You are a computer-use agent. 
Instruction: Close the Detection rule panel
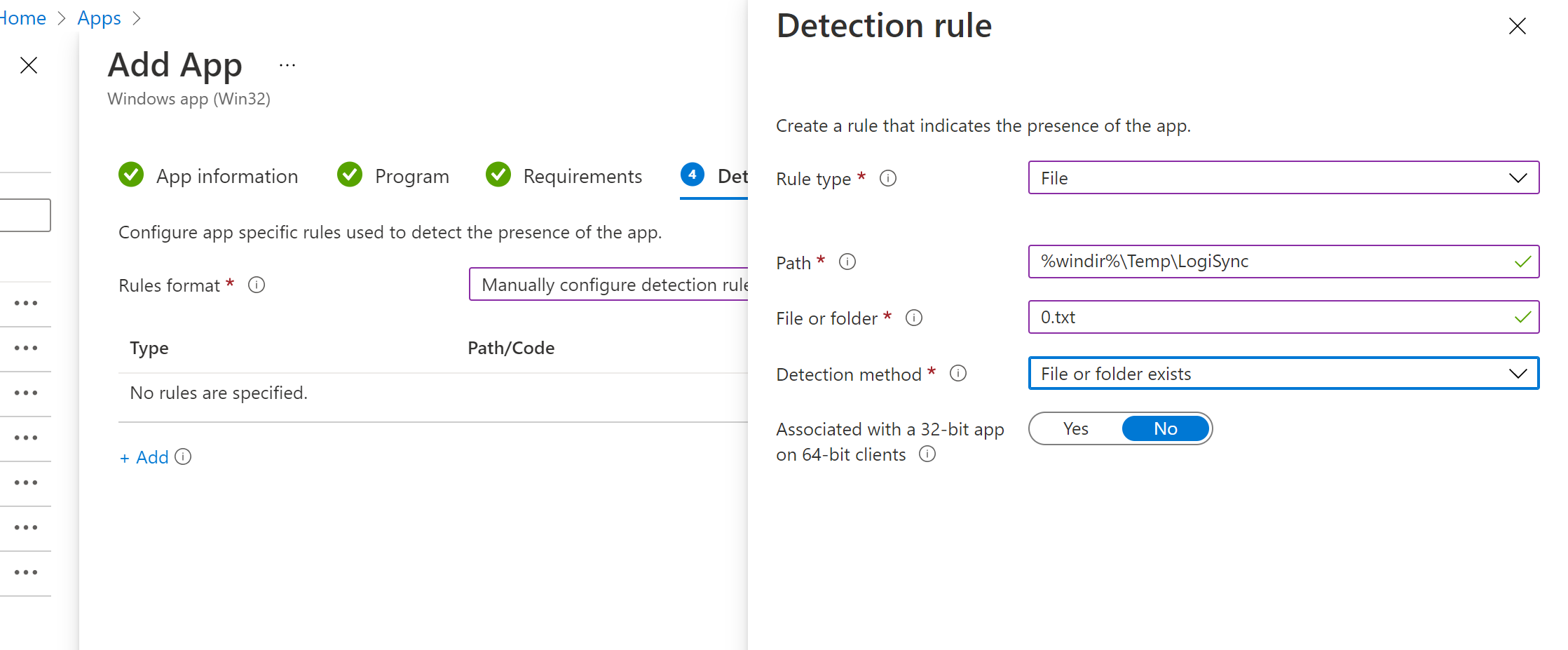click(x=1517, y=27)
